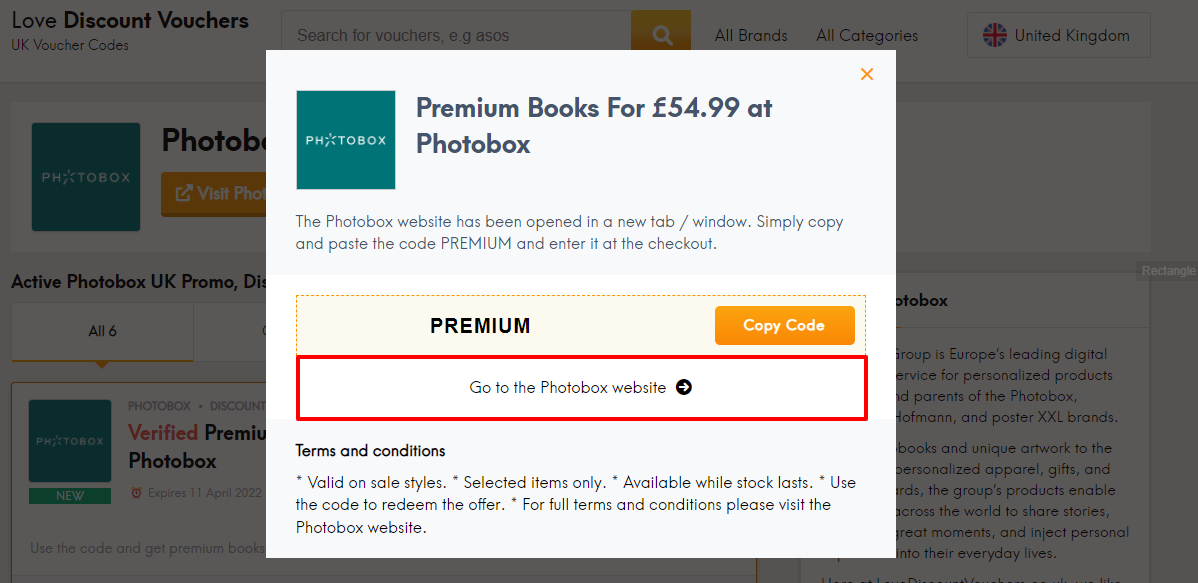Click the arrow icon next to Photobox website
Image resolution: width=1198 pixels, height=583 pixels.
(684, 387)
